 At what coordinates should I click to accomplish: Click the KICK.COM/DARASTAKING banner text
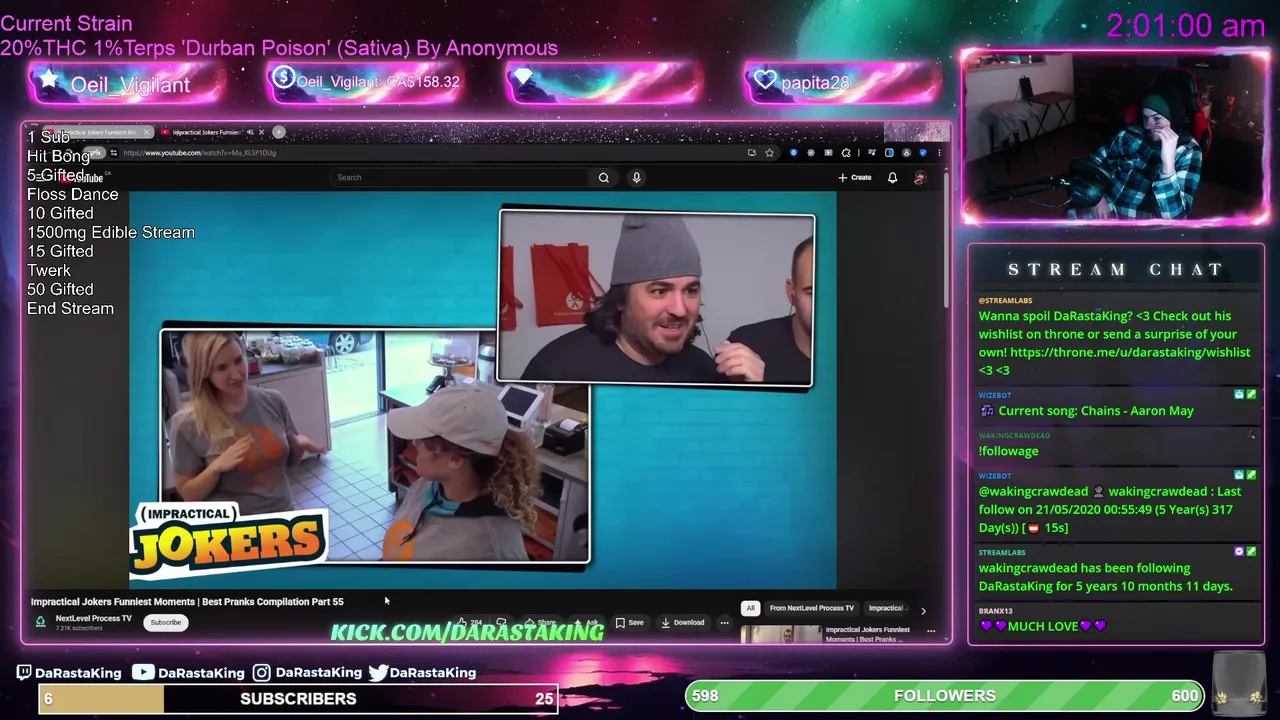[x=467, y=631]
